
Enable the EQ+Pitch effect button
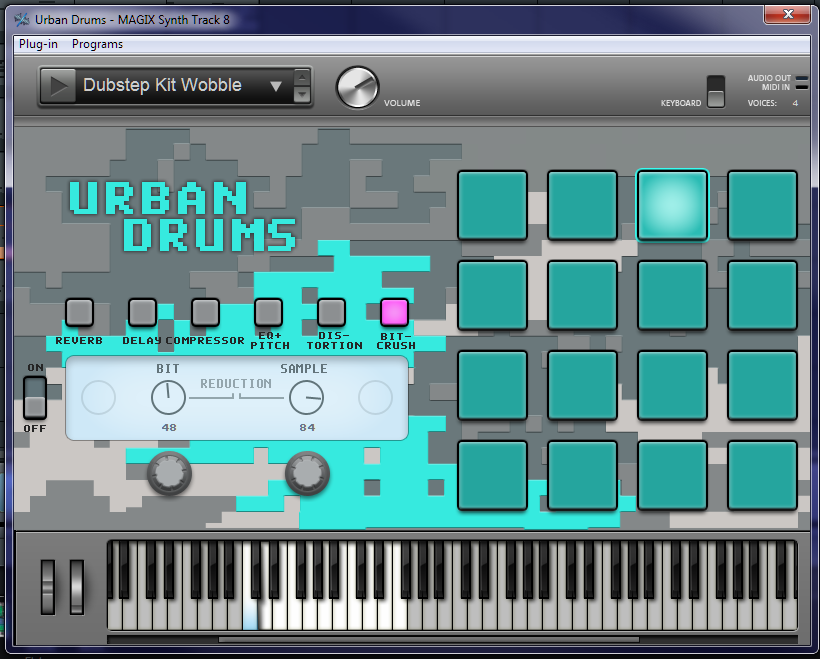point(268,312)
